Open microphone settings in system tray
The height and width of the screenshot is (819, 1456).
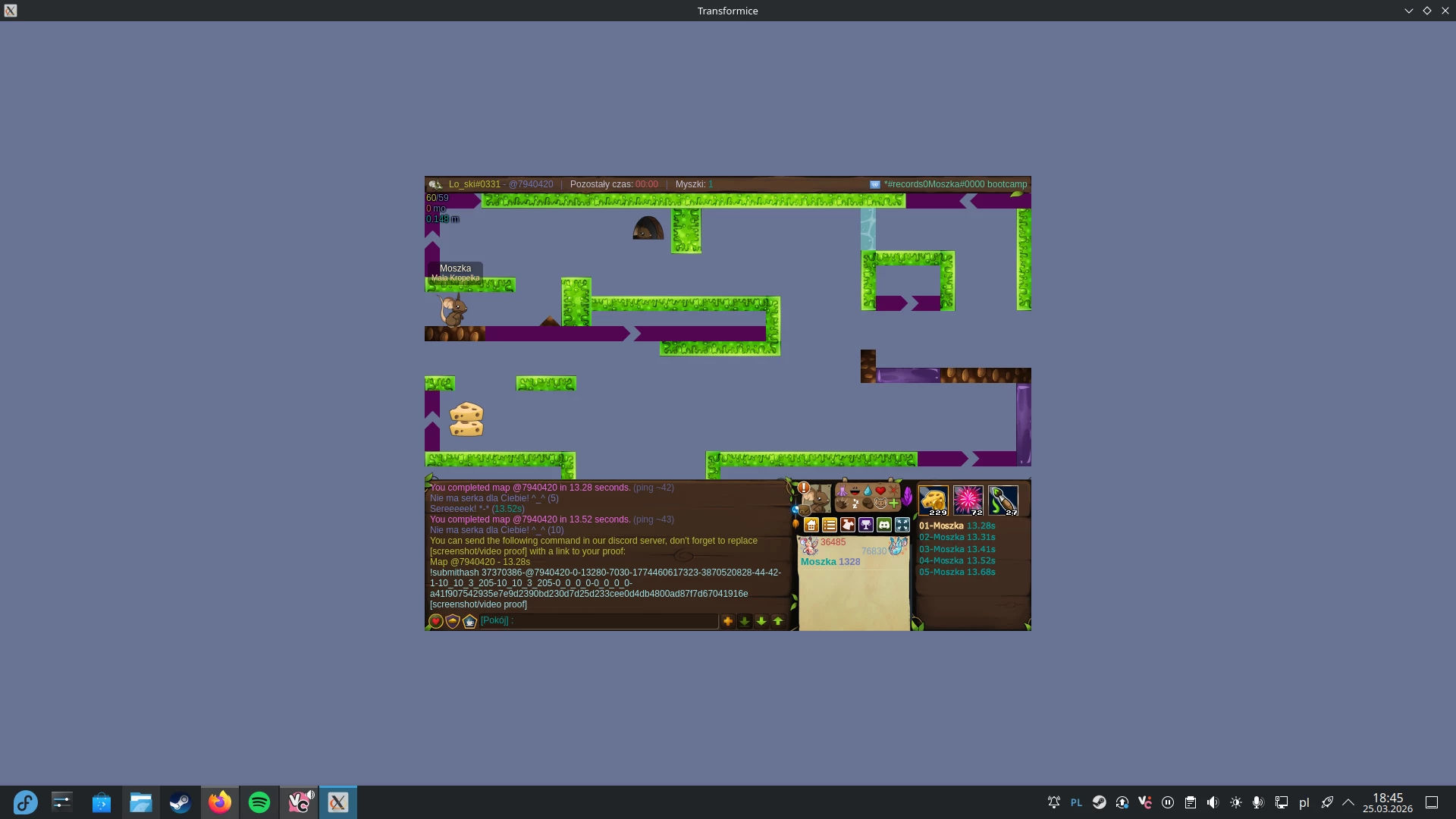[x=1259, y=802]
